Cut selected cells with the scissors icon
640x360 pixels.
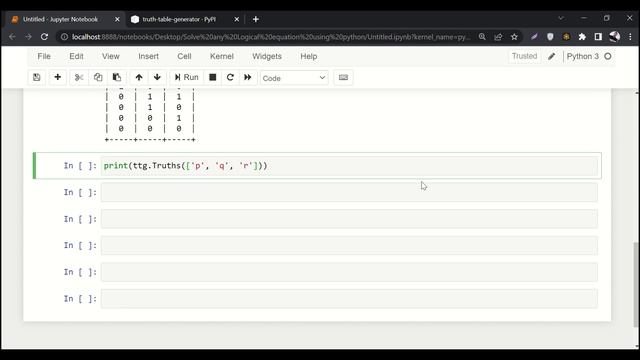click(79, 78)
